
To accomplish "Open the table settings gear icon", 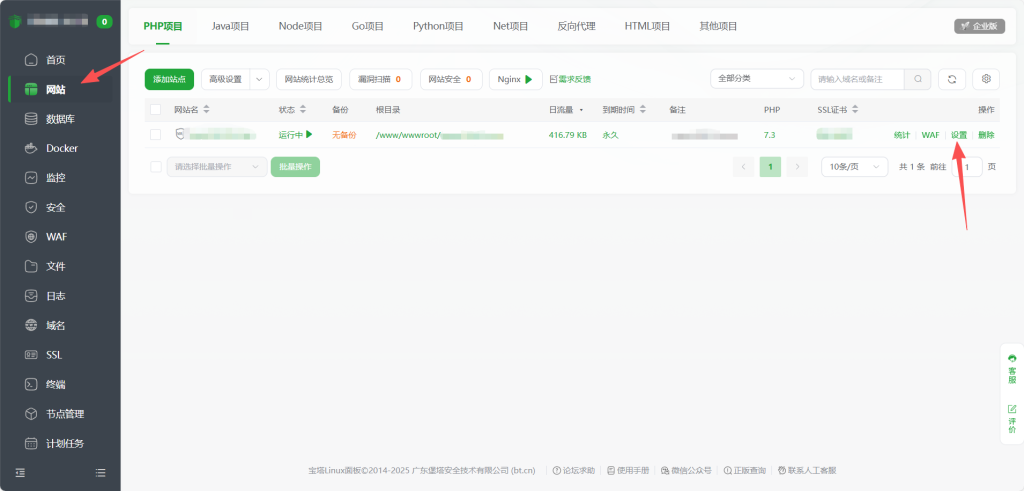I will point(986,79).
